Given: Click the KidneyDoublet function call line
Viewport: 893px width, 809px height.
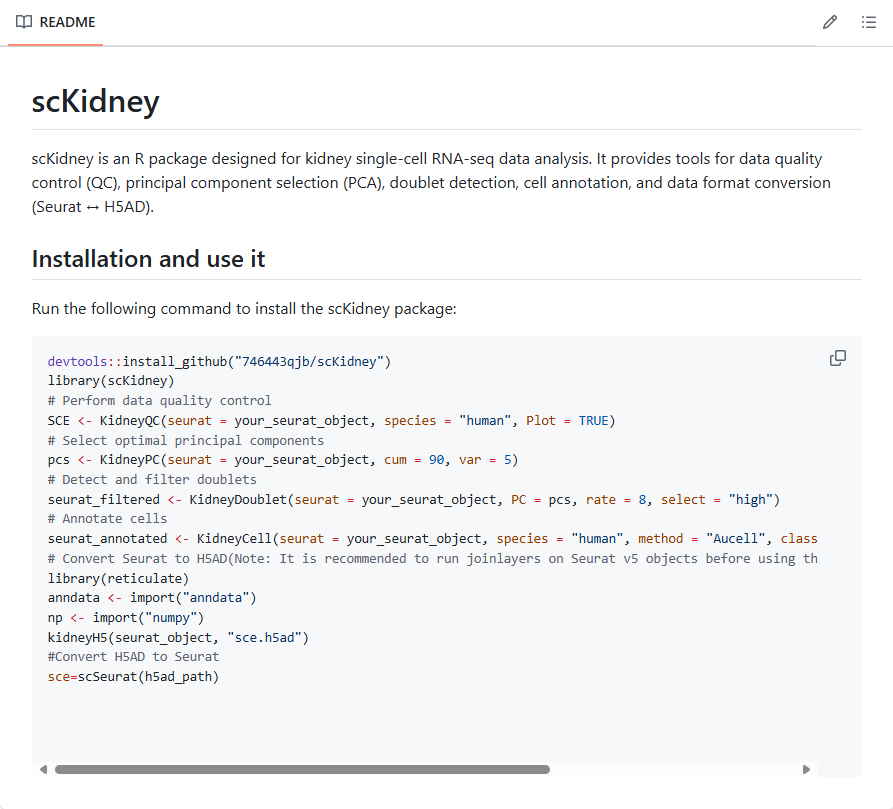Looking at the screenshot, I should 413,500.
